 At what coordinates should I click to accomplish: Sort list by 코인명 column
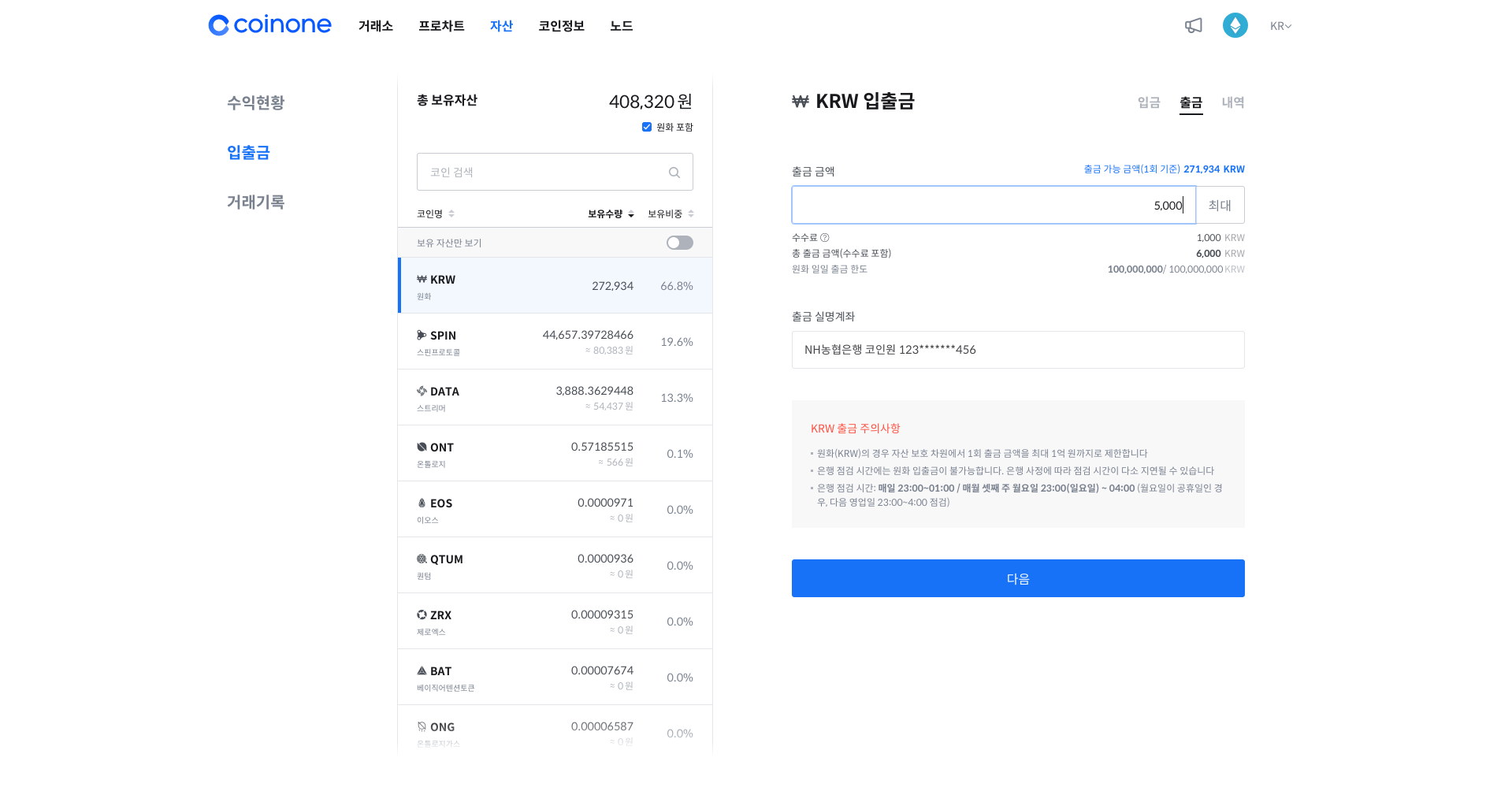point(436,214)
